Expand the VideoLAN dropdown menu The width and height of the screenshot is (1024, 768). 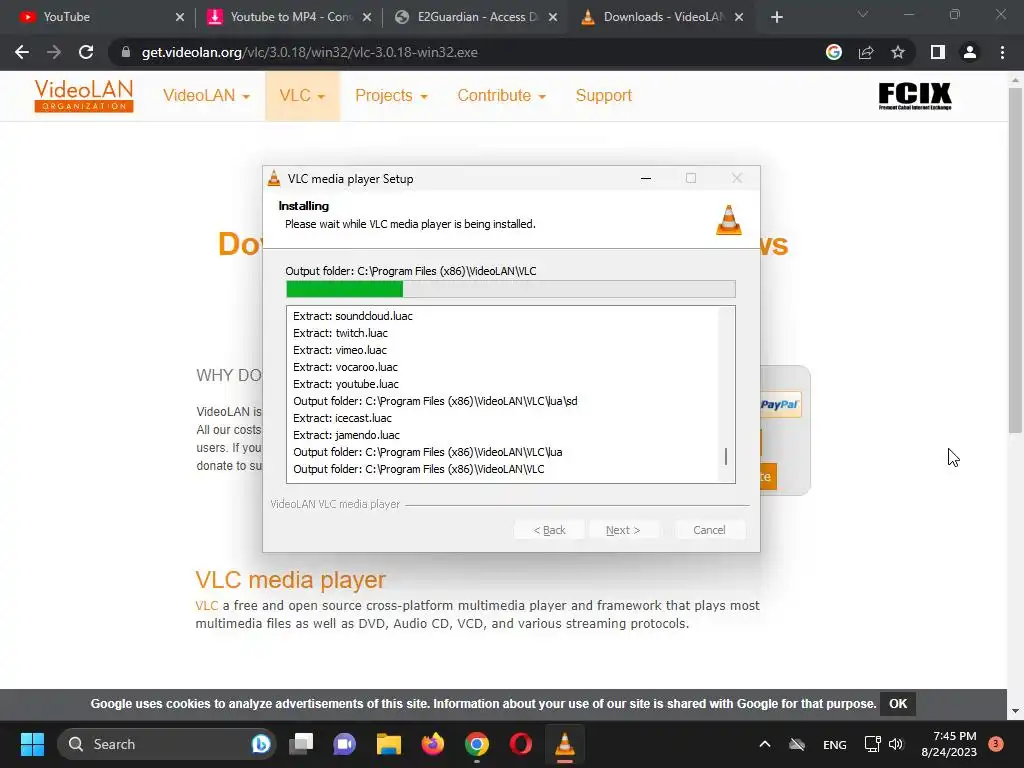(206, 95)
